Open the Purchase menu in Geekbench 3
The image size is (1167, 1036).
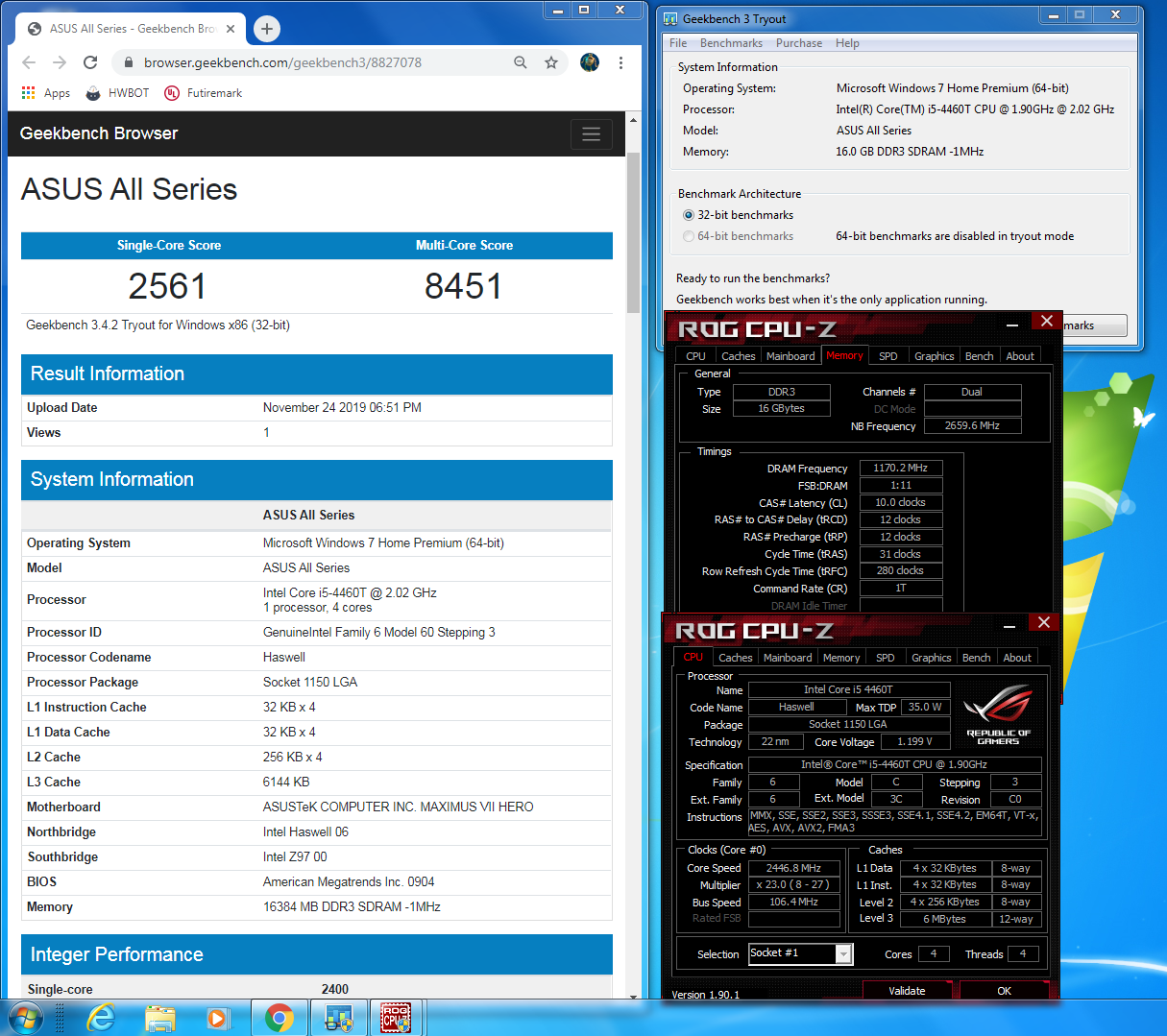click(799, 43)
